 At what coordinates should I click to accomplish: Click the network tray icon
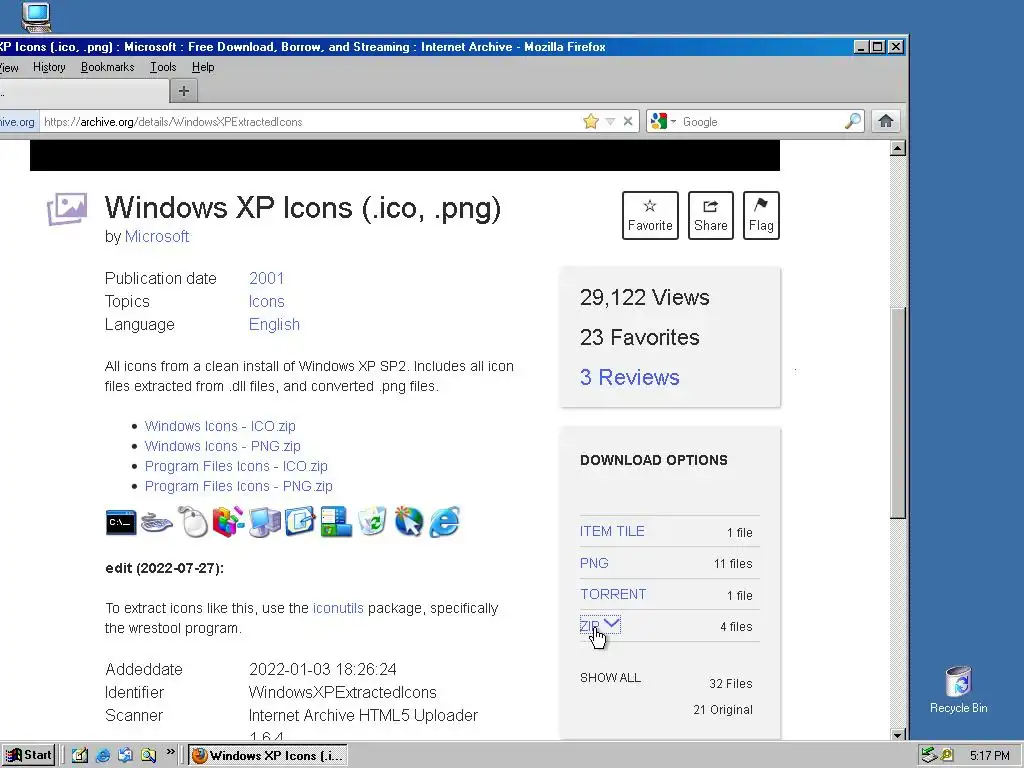(929, 756)
